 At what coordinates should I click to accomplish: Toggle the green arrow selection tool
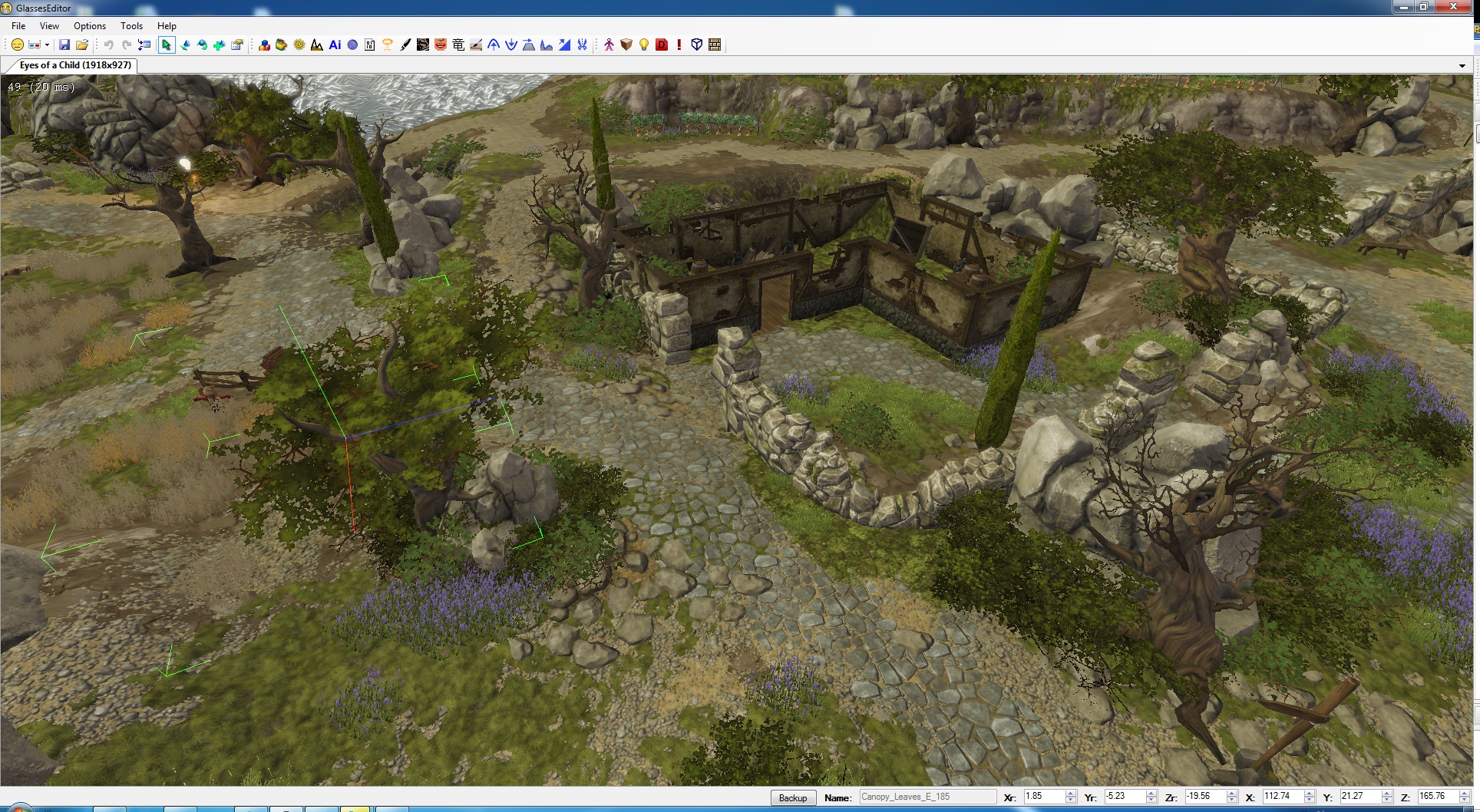click(166, 45)
